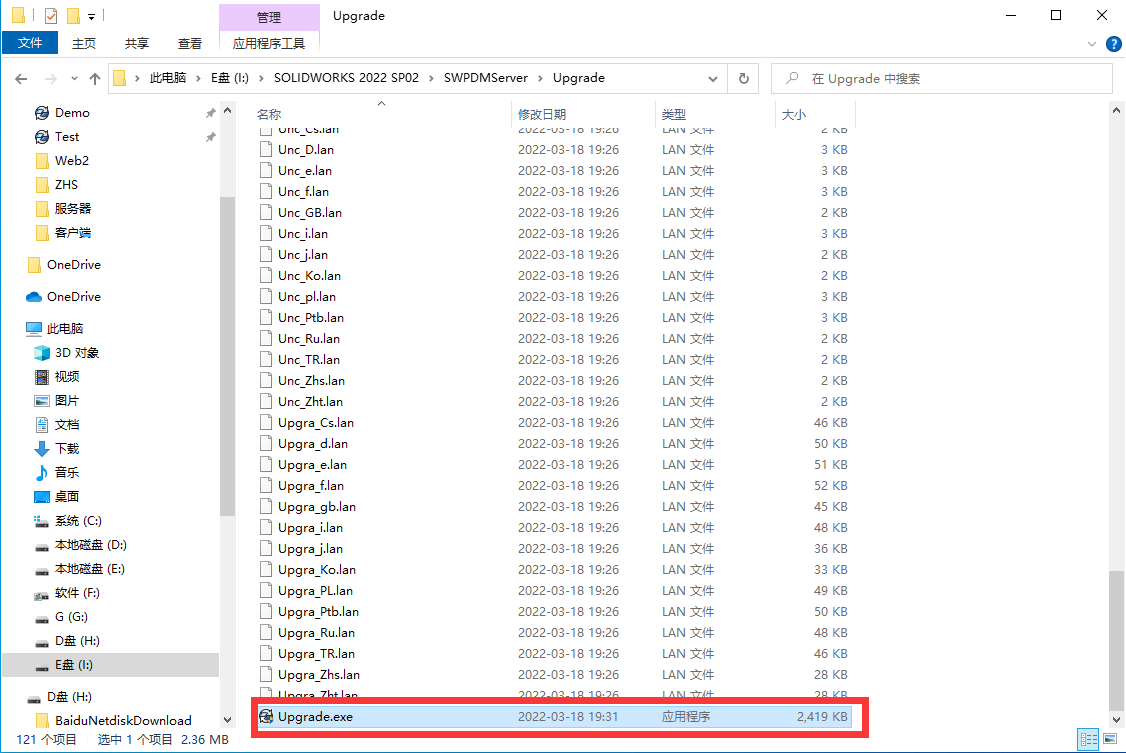The image size is (1126, 753).
Task: Click the file list scroll up arrow
Action: [x=1115, y=111]
